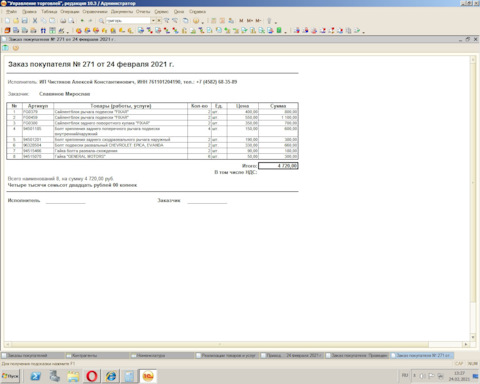Click the vertical scrollbar down arrow

coord(473,337)
